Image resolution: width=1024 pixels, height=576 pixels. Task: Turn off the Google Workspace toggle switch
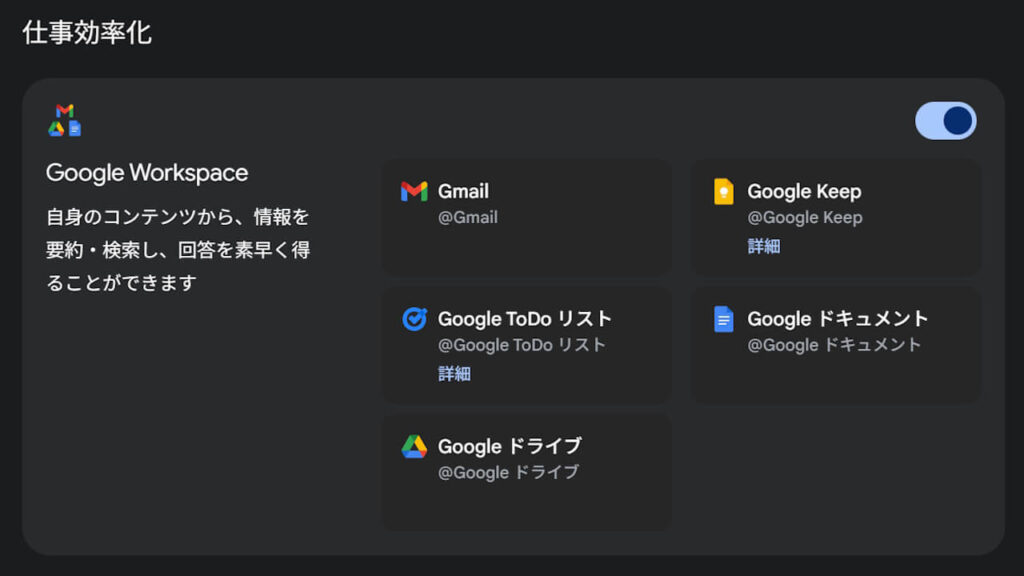[946, 121]
